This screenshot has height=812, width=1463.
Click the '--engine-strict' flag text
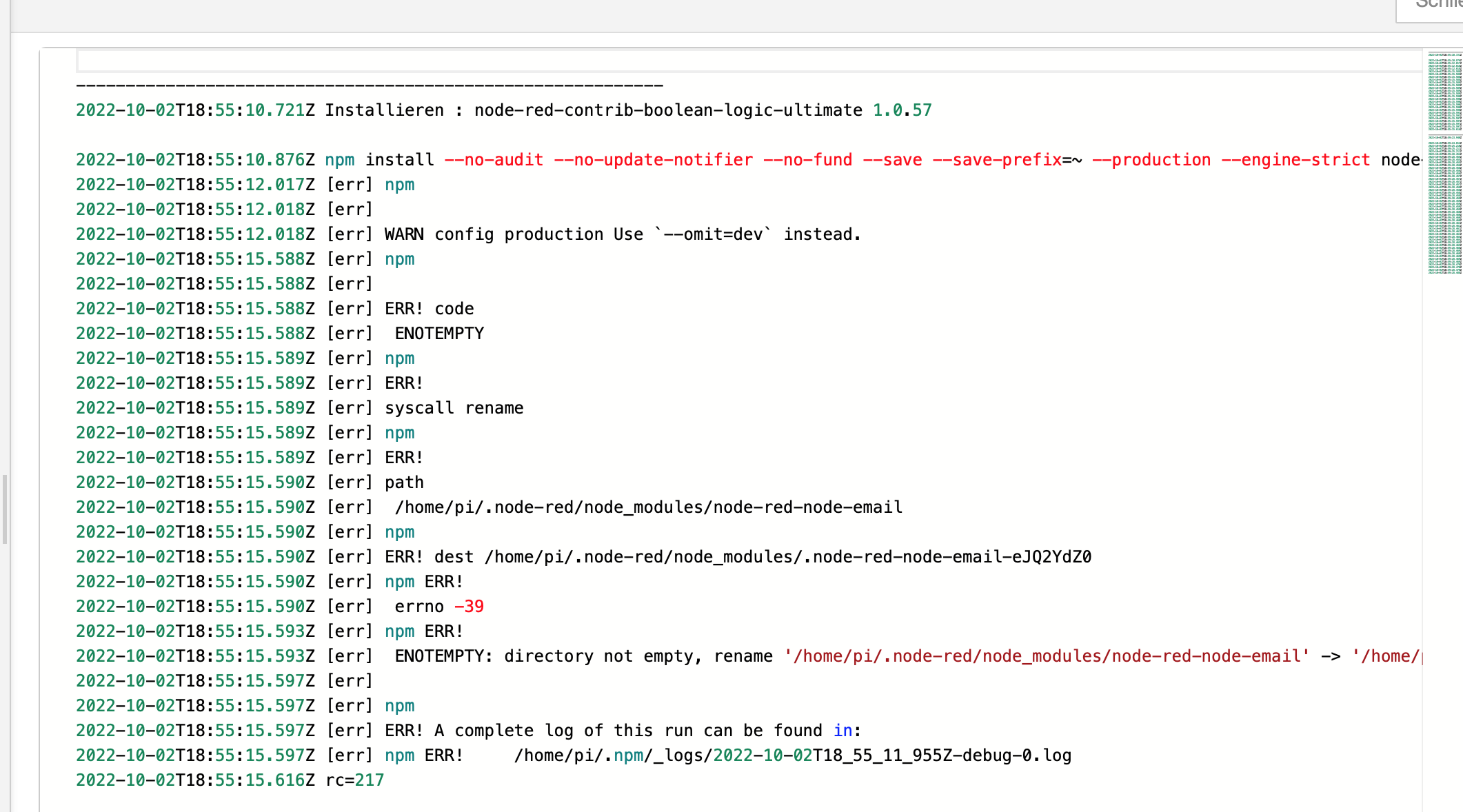point(1295,160)
